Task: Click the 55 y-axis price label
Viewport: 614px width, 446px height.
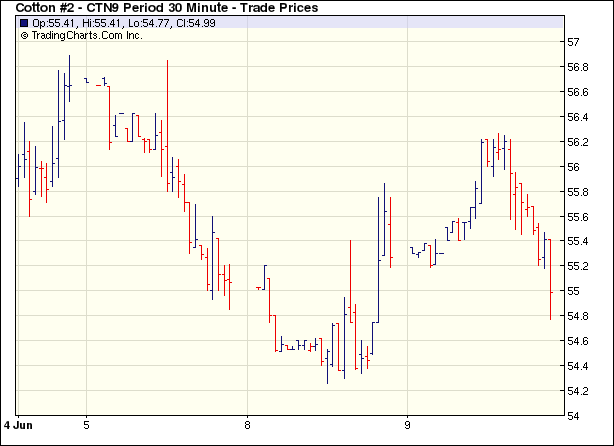Action: [x=574, y=291]
